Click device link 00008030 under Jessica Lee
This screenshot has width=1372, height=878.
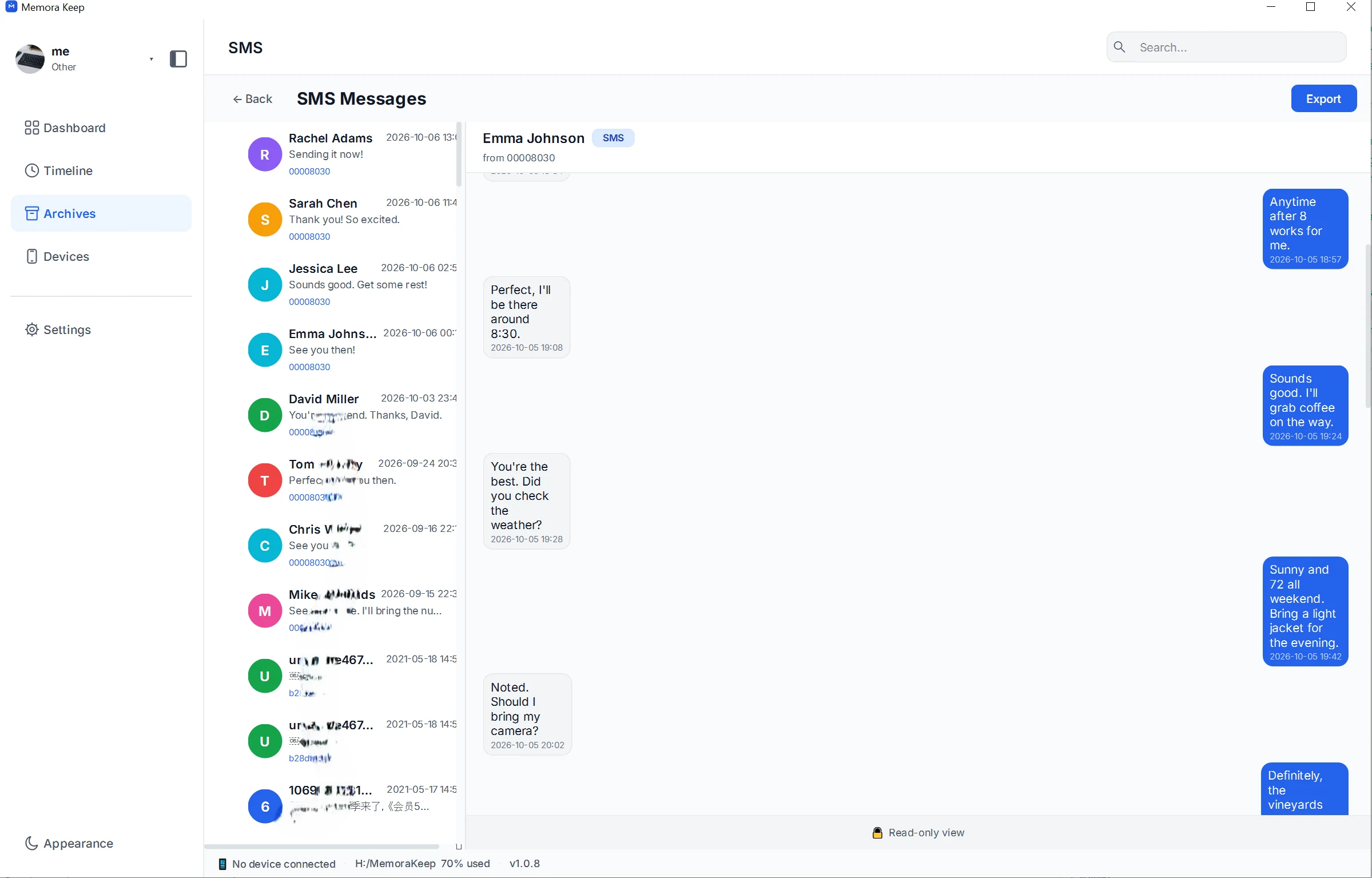tap(309, 301)
